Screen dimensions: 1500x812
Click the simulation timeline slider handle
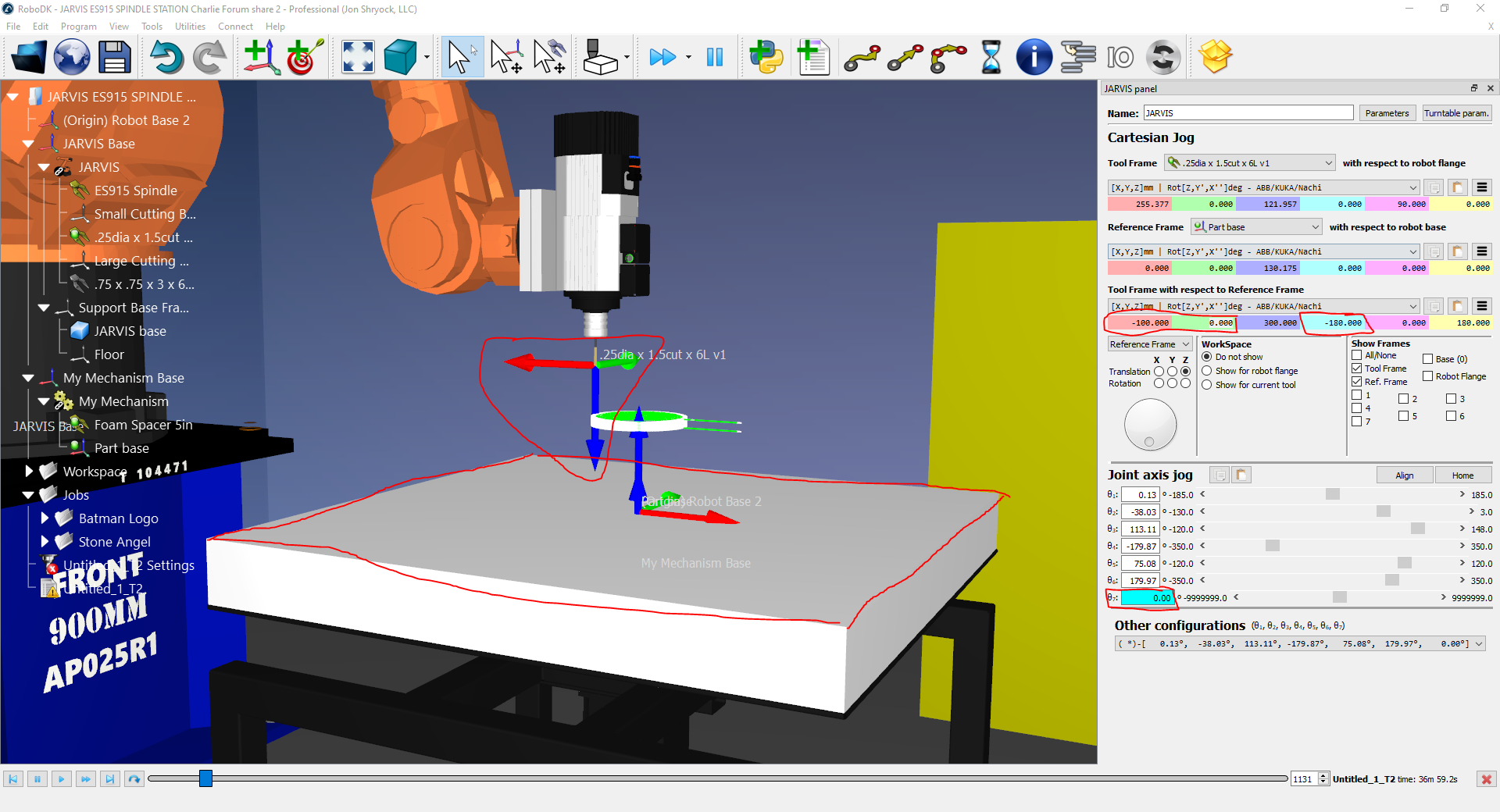pyautogui.click(x=205, y=778)
